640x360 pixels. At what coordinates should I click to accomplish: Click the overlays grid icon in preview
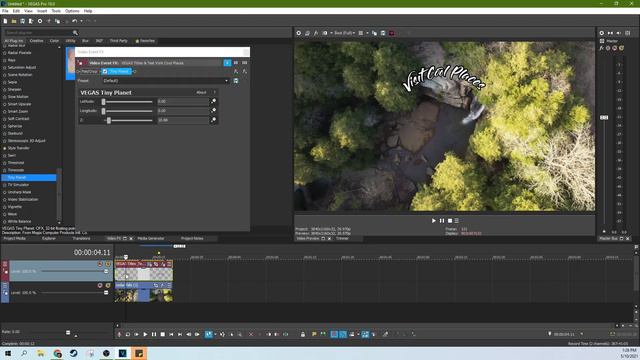tap(361, 33)
